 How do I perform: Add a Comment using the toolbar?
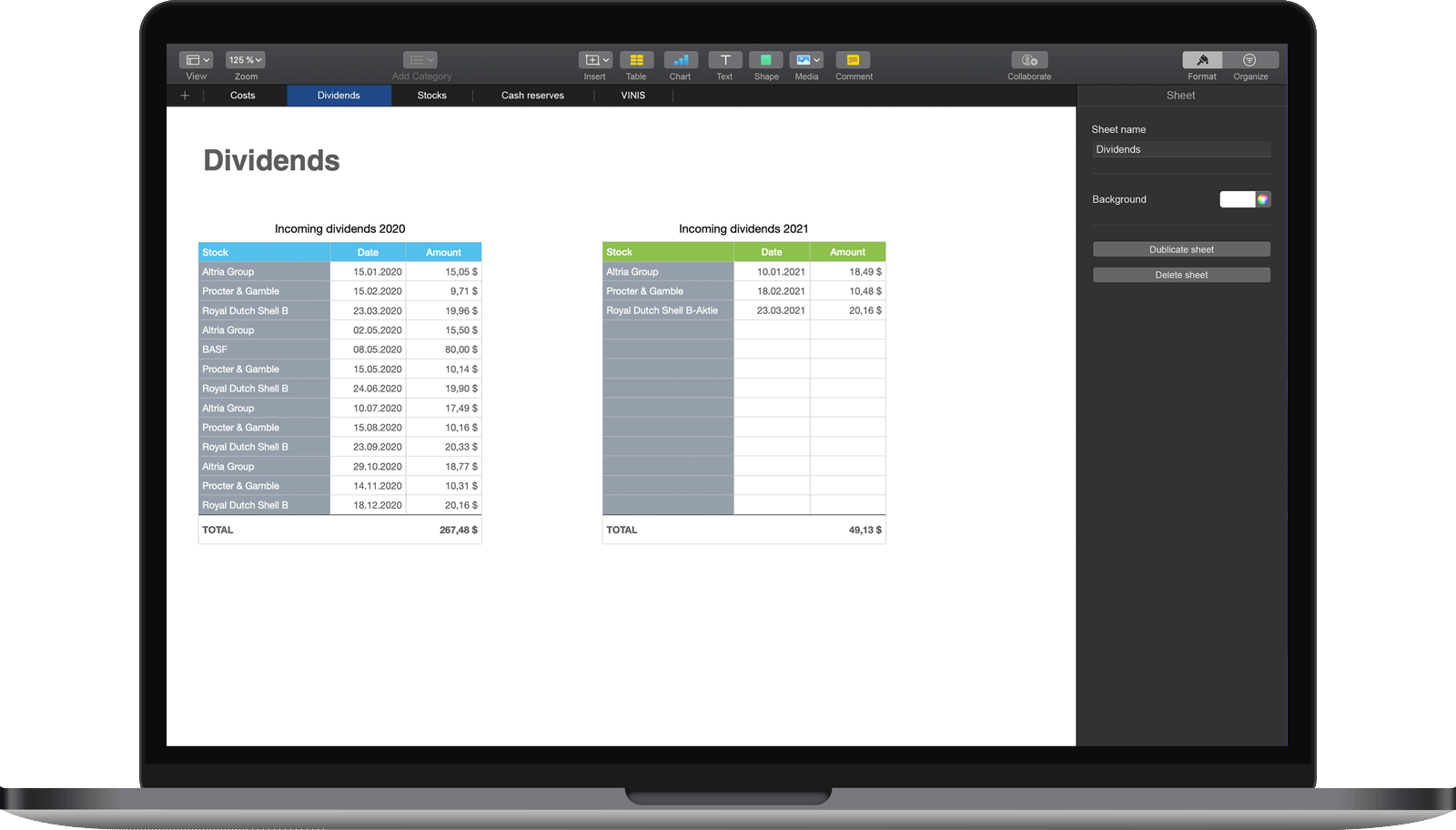pos(853,60)
